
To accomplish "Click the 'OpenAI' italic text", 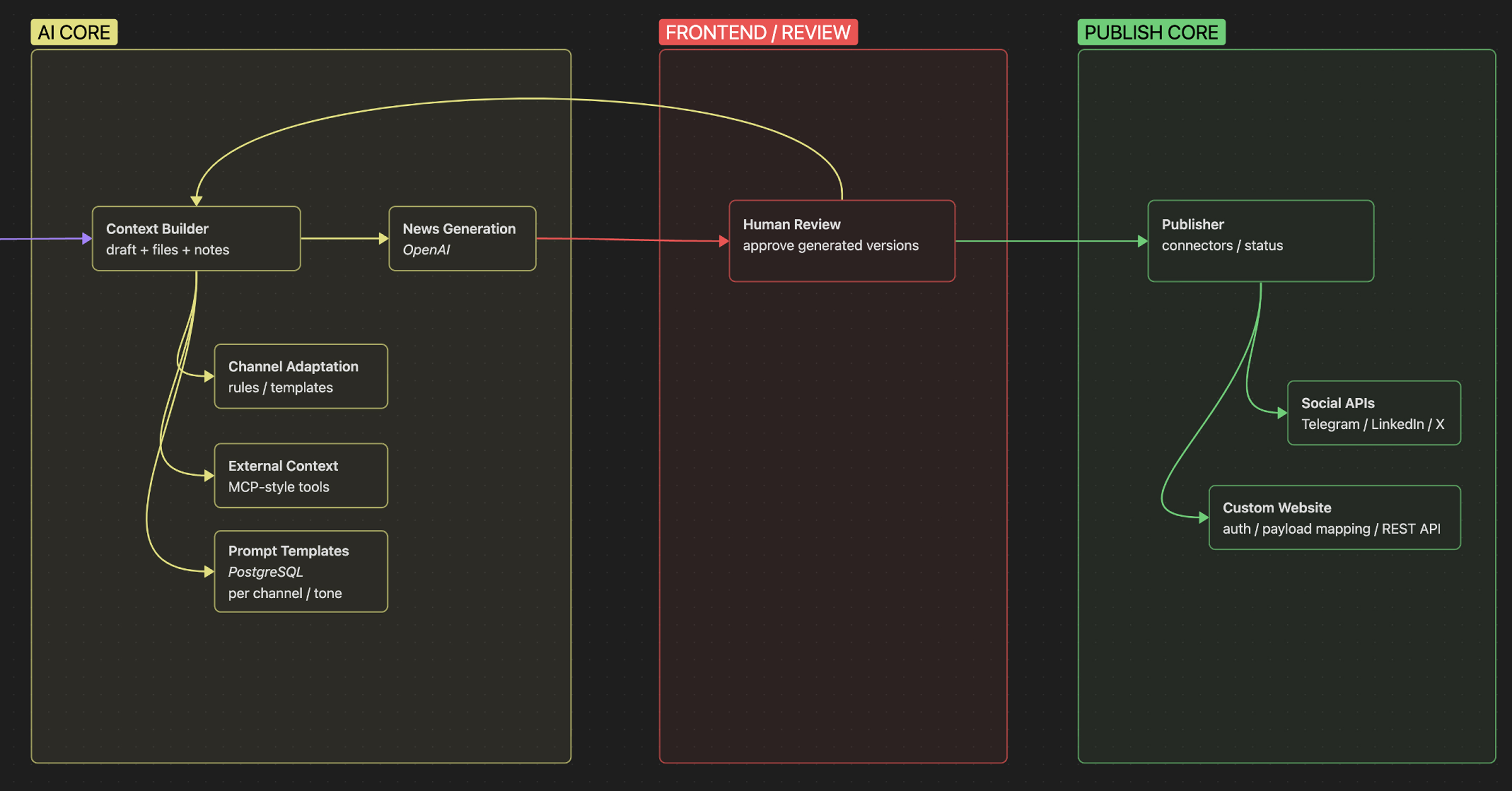I will [x=426, y=250].
